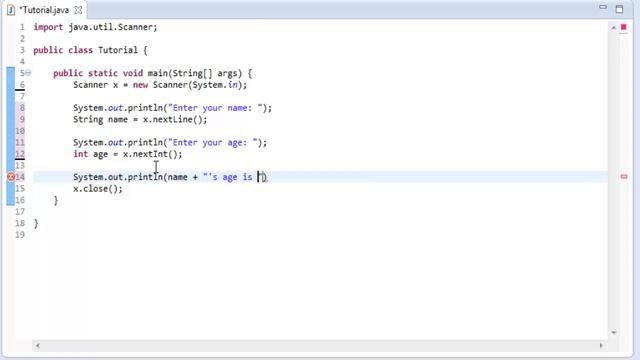Click the red error indicator atop overview ruler
Screen dimensions: 640x360
coord(624,27)
